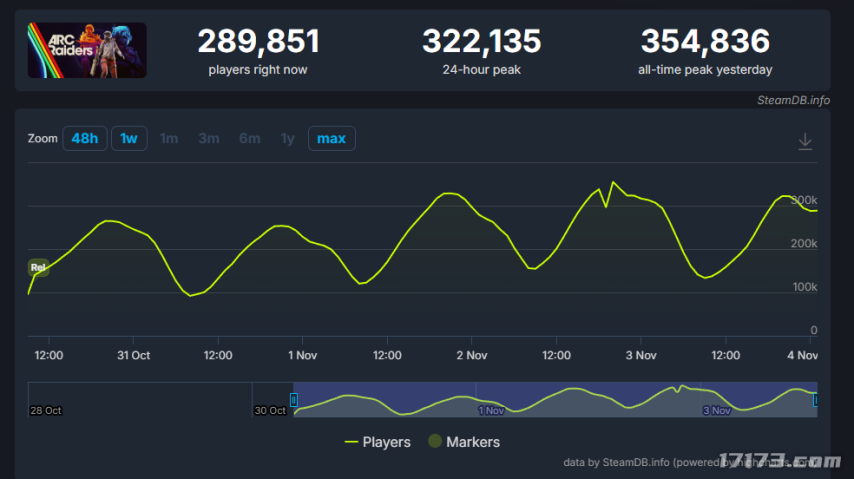Set chart zoom to 48h
The image size is (854, 479).
tap(84, 138)
